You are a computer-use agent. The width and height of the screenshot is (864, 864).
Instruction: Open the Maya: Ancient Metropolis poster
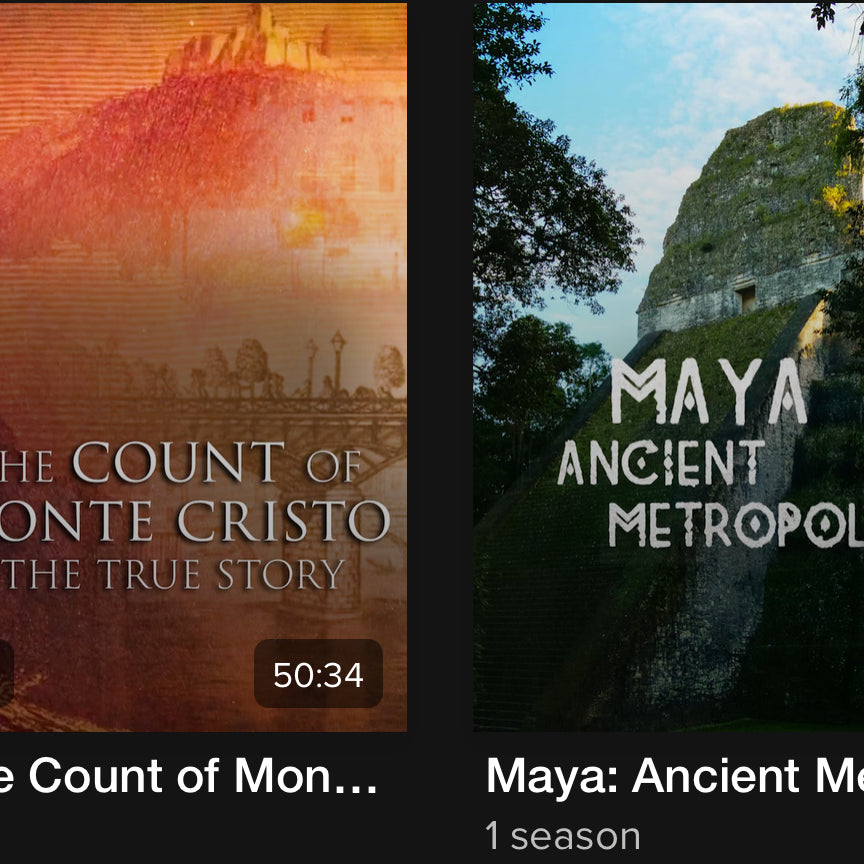pyautogui.click(x=668, y=368)
